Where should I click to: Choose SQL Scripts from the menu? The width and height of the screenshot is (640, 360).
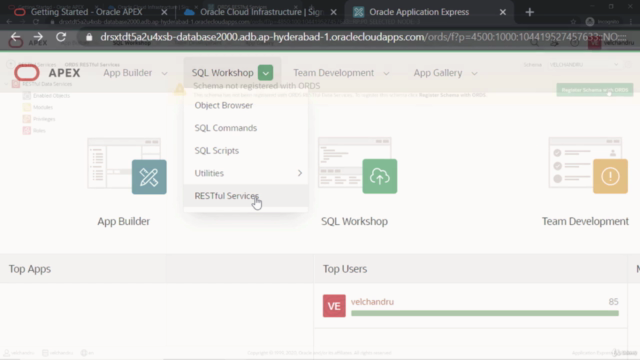(x=246, y=151)
